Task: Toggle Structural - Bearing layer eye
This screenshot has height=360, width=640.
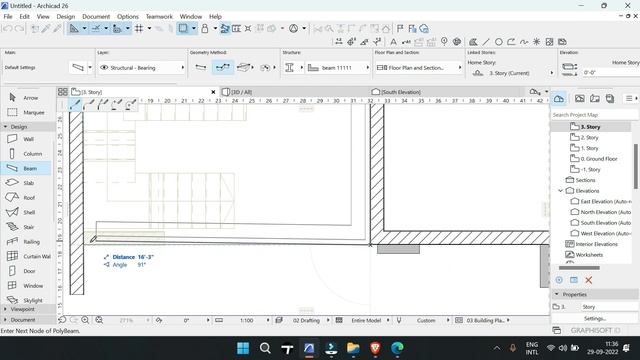Action: (104, 67)
